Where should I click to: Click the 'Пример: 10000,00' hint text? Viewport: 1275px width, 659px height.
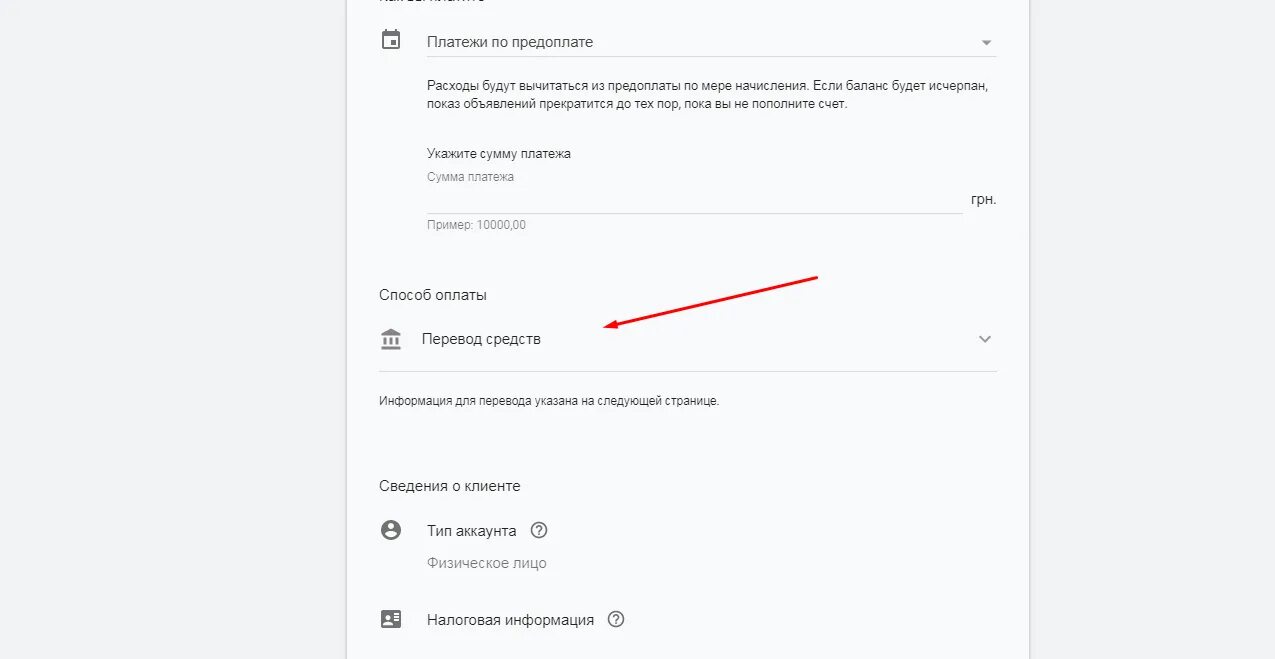[x=476, y=225]
